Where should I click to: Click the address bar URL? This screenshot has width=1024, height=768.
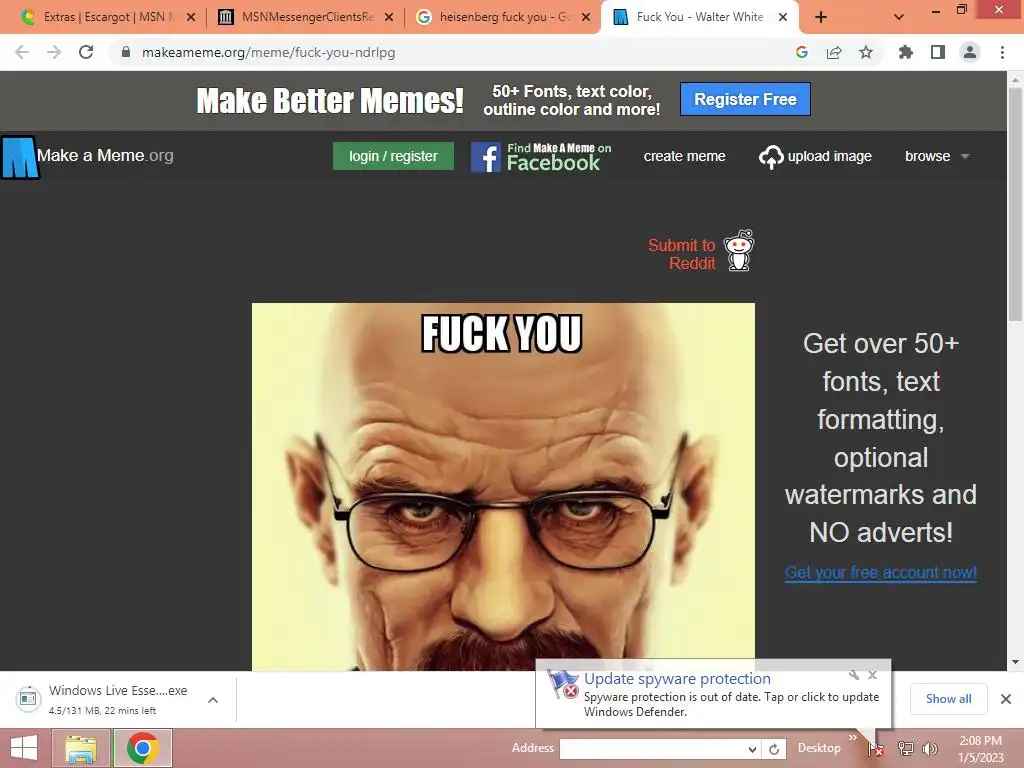click(268, 52)
